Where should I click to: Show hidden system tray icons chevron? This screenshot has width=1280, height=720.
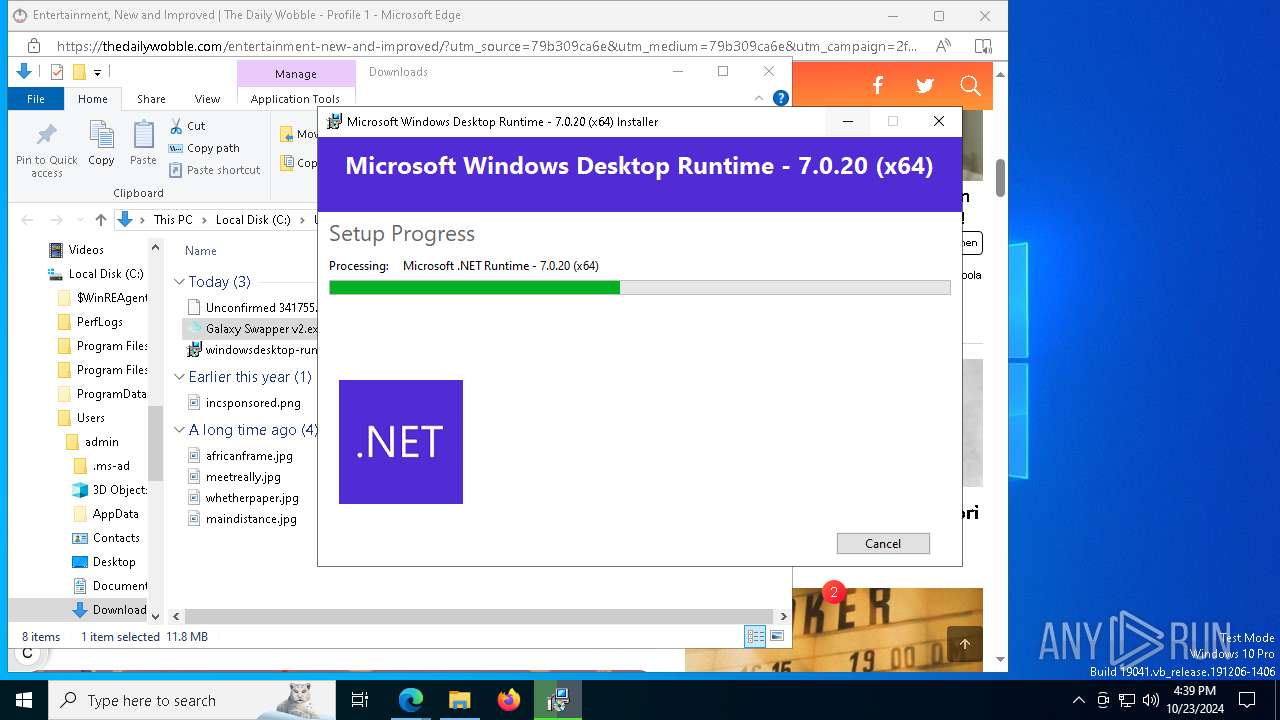[x=1078, y=700]
